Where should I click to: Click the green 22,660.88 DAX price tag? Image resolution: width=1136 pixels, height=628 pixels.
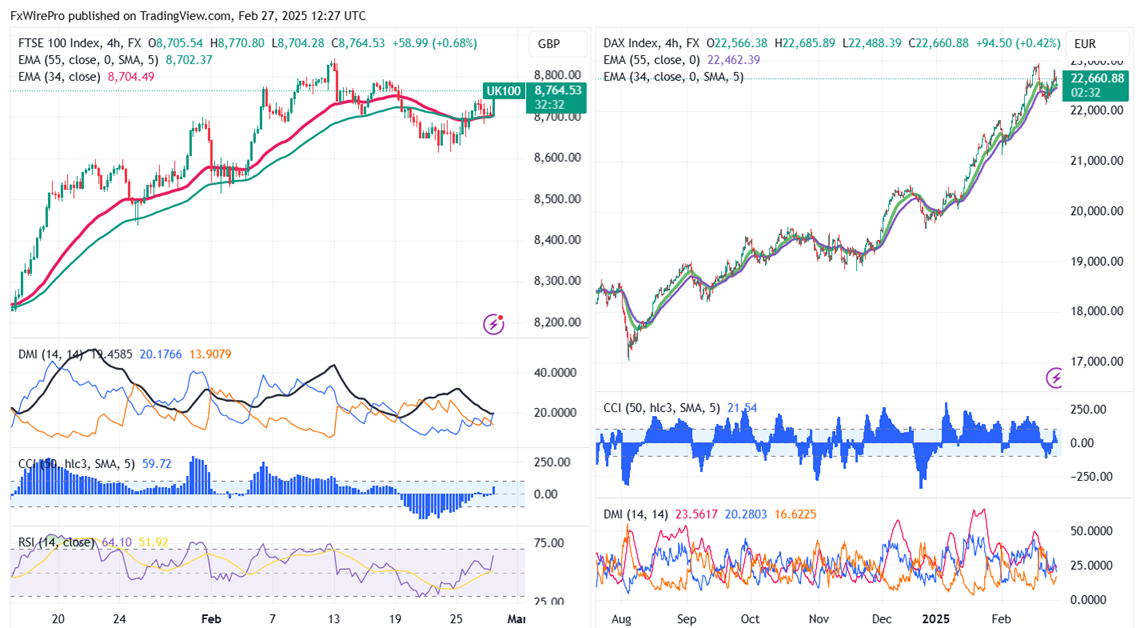(1097, 79)
